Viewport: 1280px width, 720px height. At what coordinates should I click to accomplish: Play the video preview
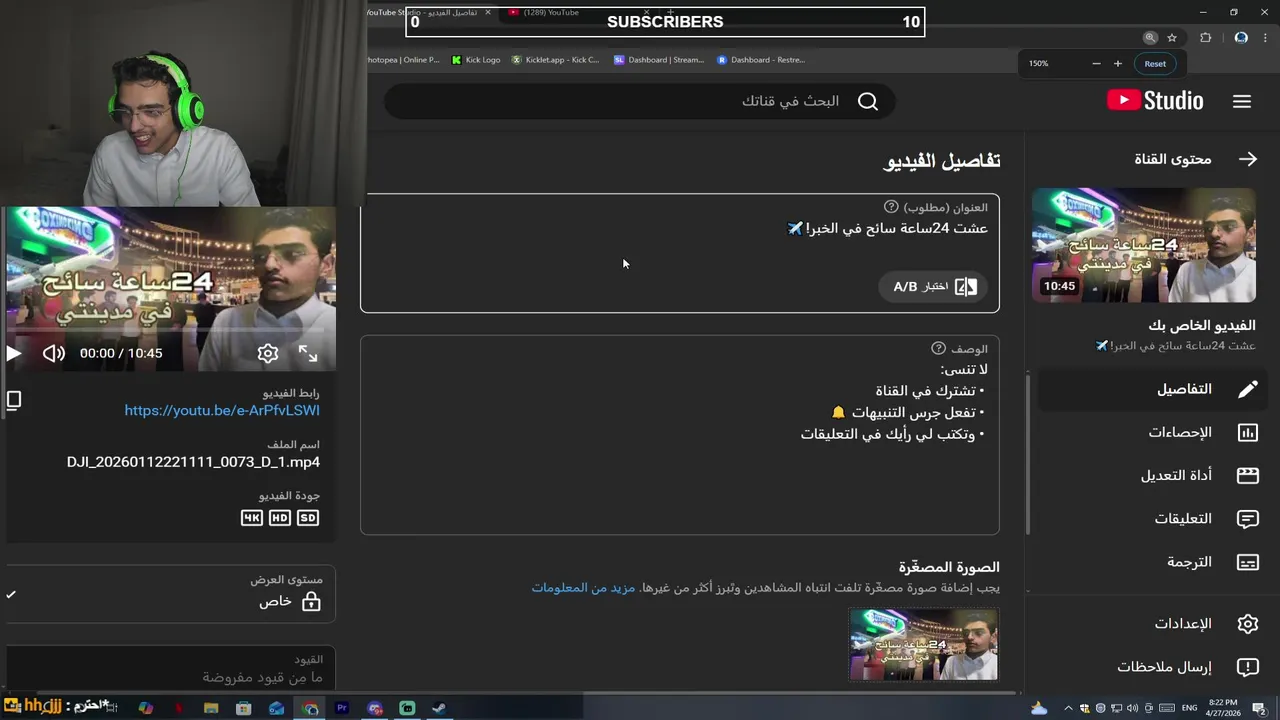(x=13, y=353)
